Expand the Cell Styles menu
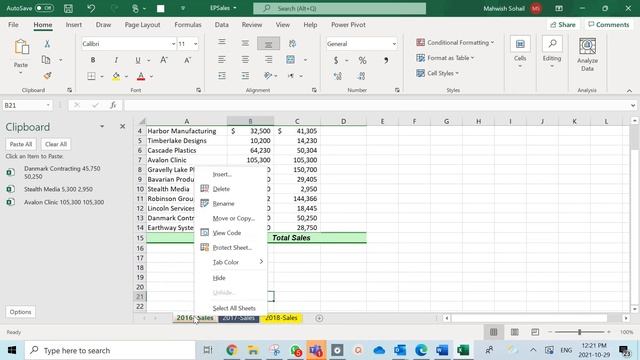This screenshot has width=640, height=360. click(x=437, y=73)
